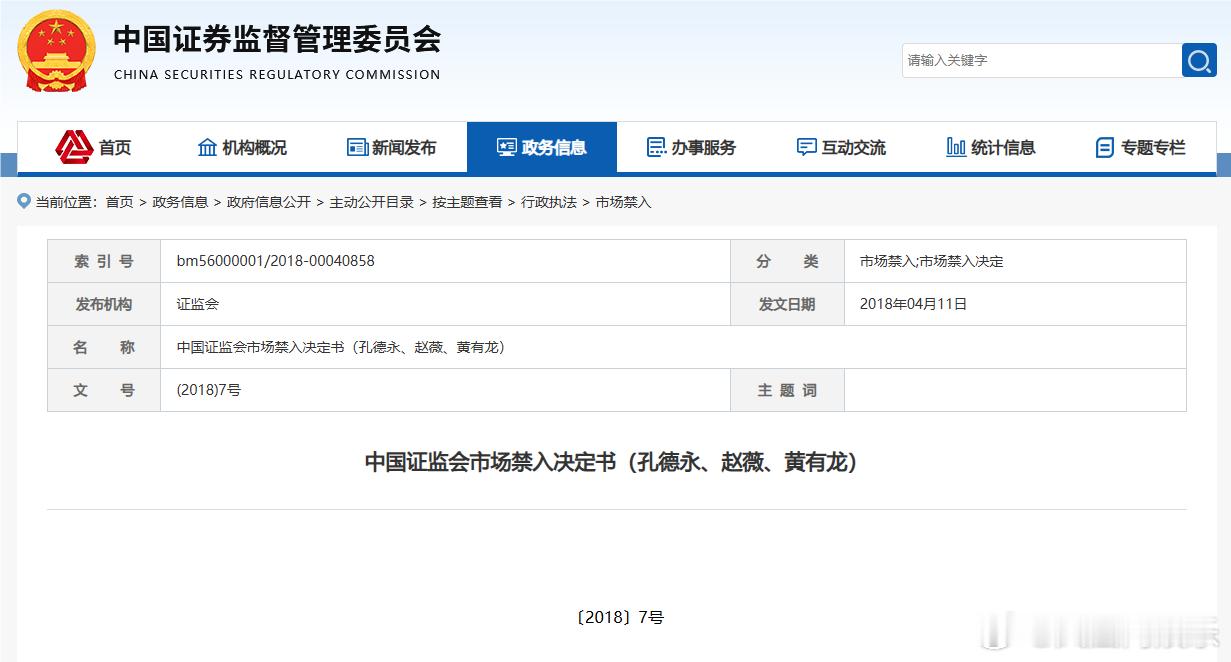Open the 新闻发布 navigation tab

[x=392, y=148]
